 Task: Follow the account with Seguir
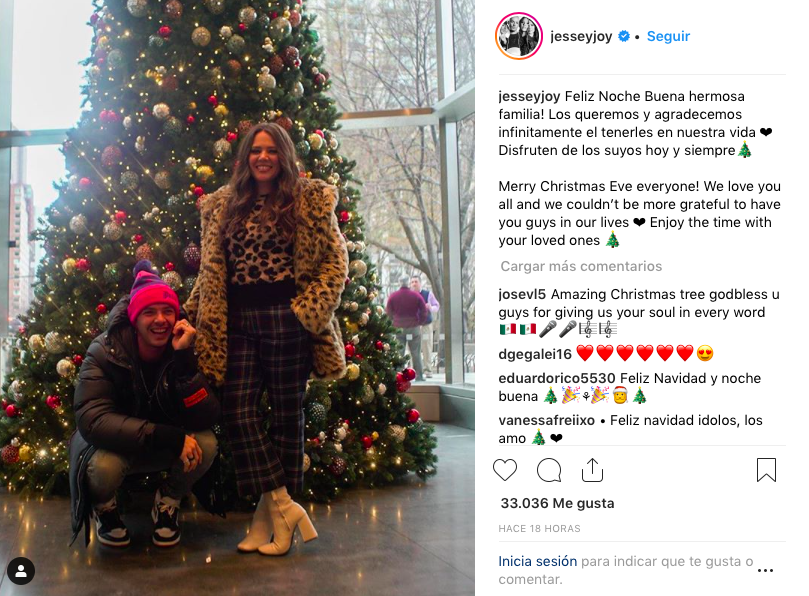pos(668,36)
